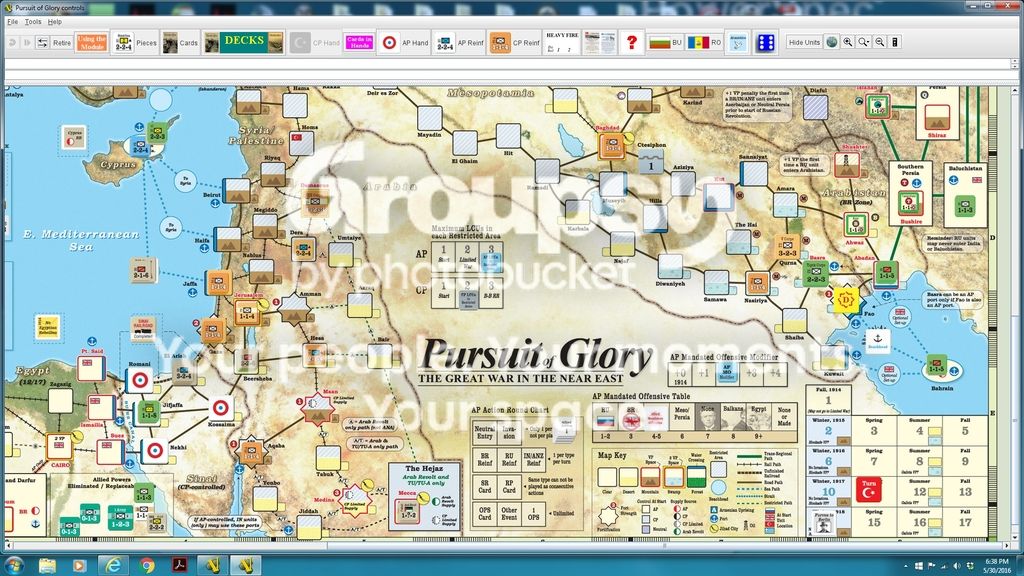Click the save map image icon
The width and height of the screenshot is (1024, 576).
click(x=895, y=42)
